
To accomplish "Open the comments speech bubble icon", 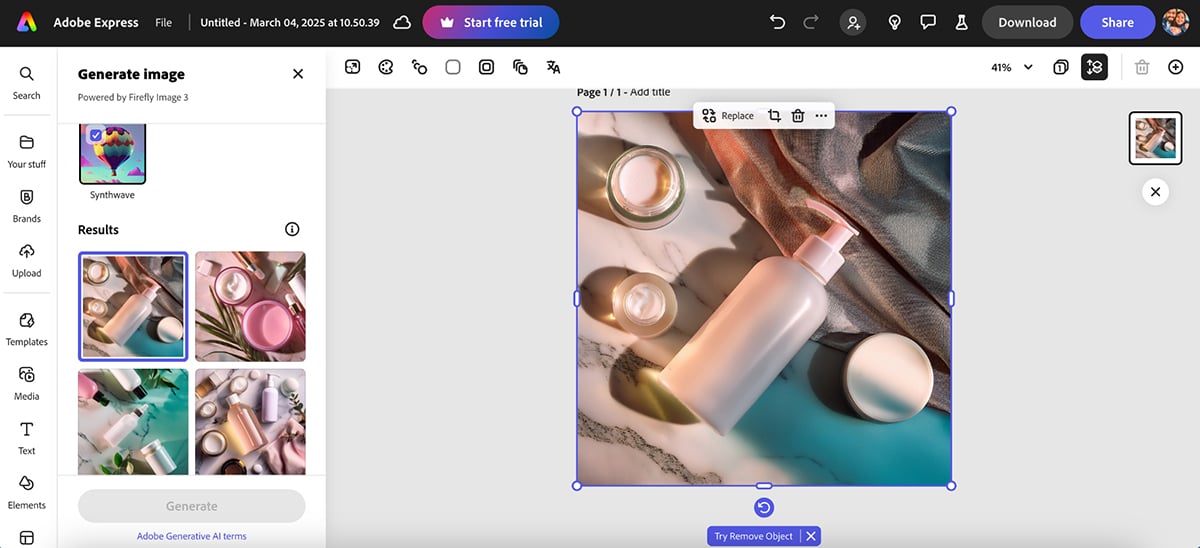I will [x=928, y=22].
